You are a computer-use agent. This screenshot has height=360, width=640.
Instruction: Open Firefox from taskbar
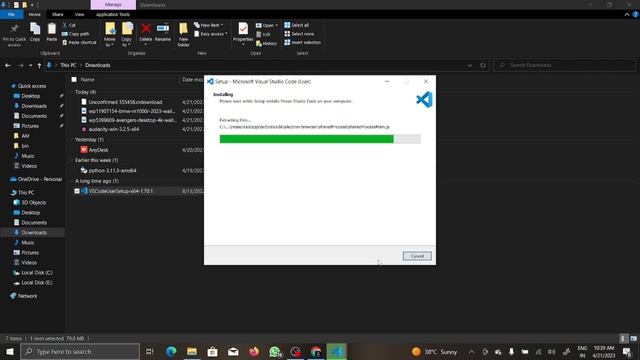pos(254,351)
